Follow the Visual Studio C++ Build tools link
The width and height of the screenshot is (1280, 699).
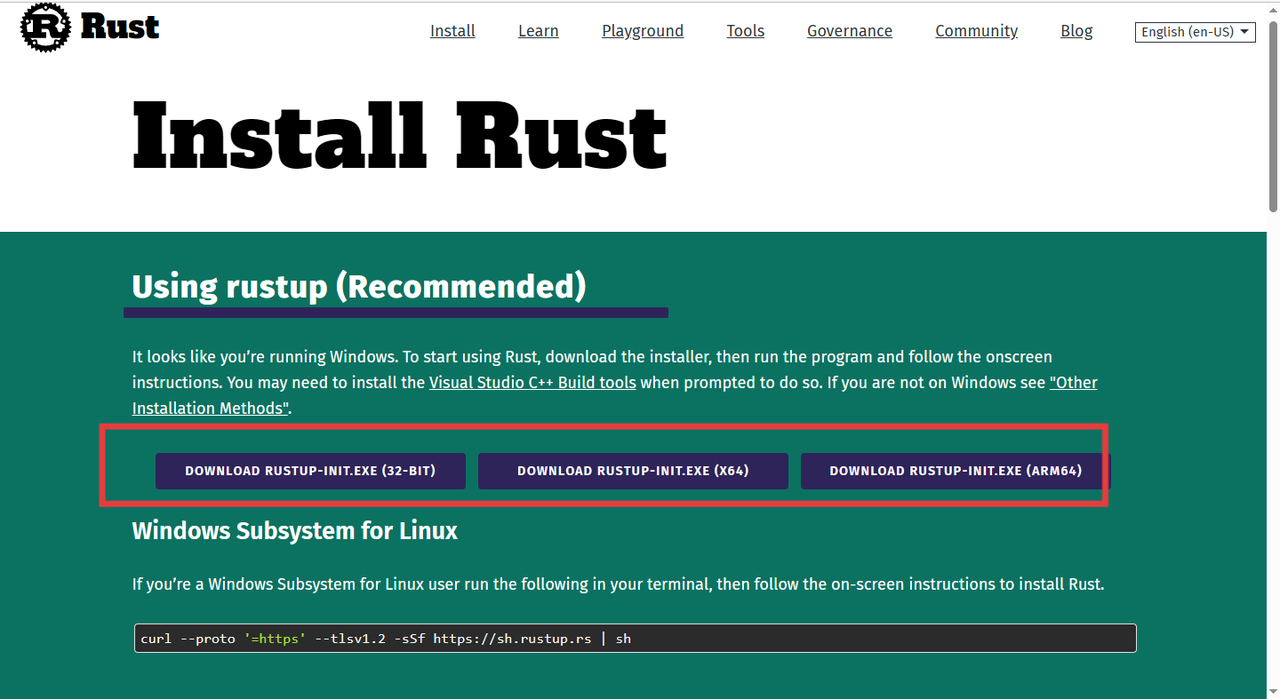coord(533,383)
